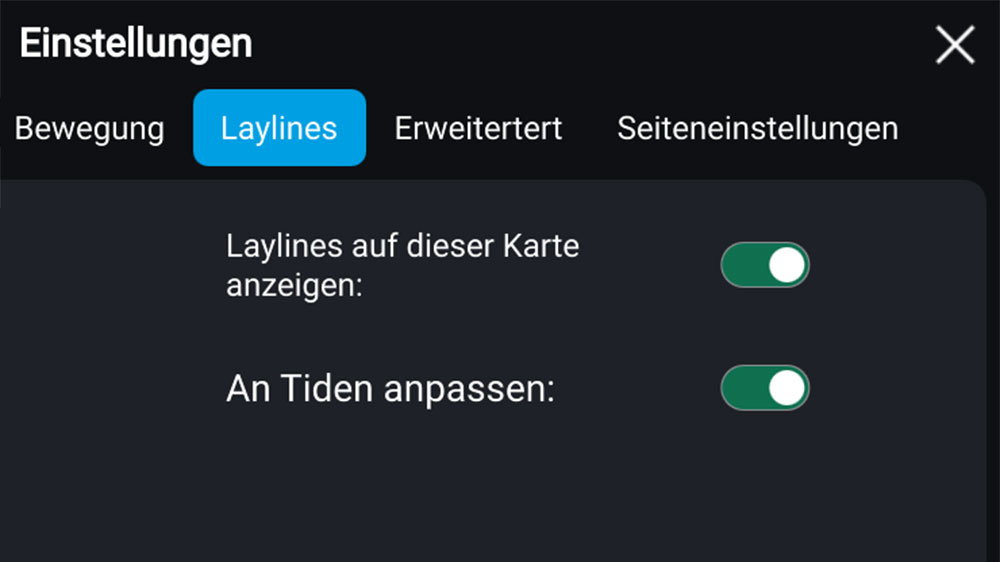This screenshot has width=1000, height=562.
Task: Click the empty panel area left of Laylines label
Action: tap(110, 265)
